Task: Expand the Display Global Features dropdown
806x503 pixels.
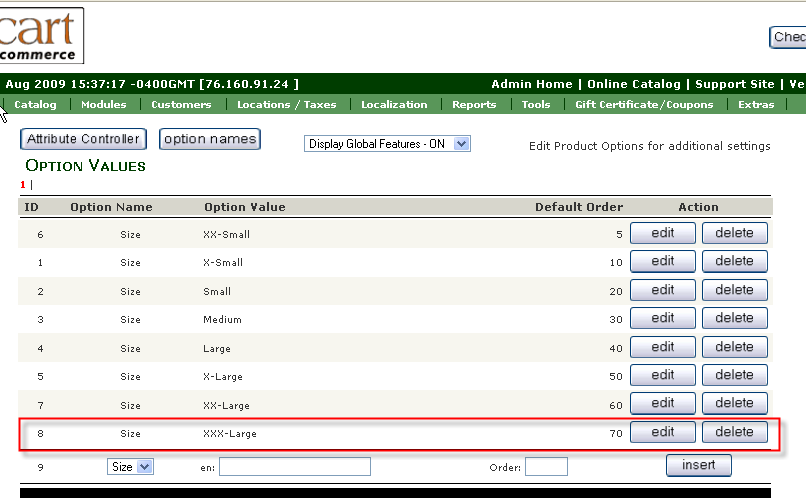Action: 387,144
